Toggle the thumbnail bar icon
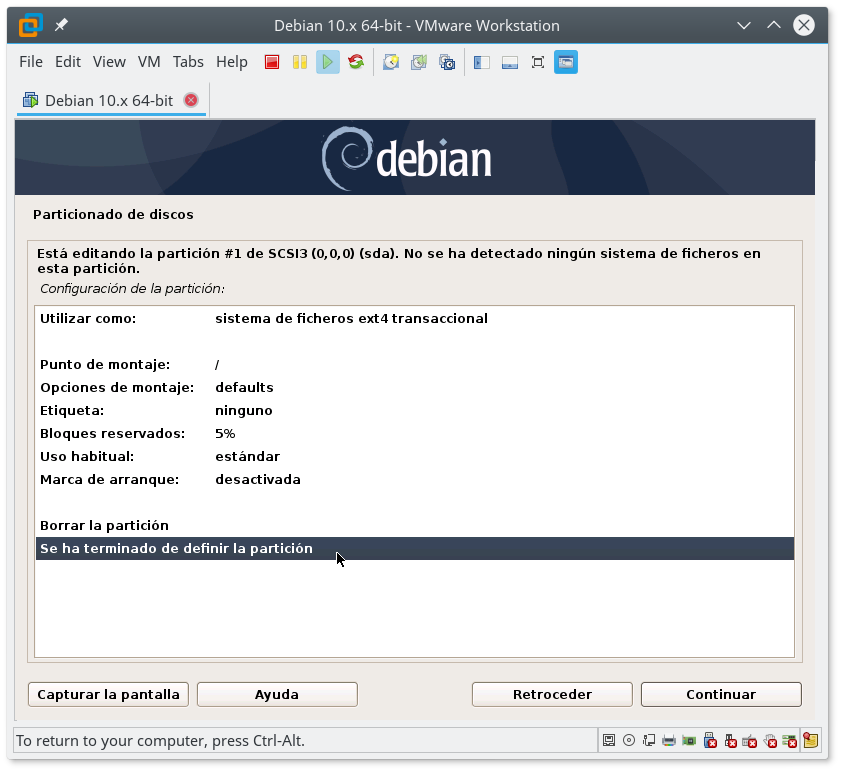 [510, 62]
